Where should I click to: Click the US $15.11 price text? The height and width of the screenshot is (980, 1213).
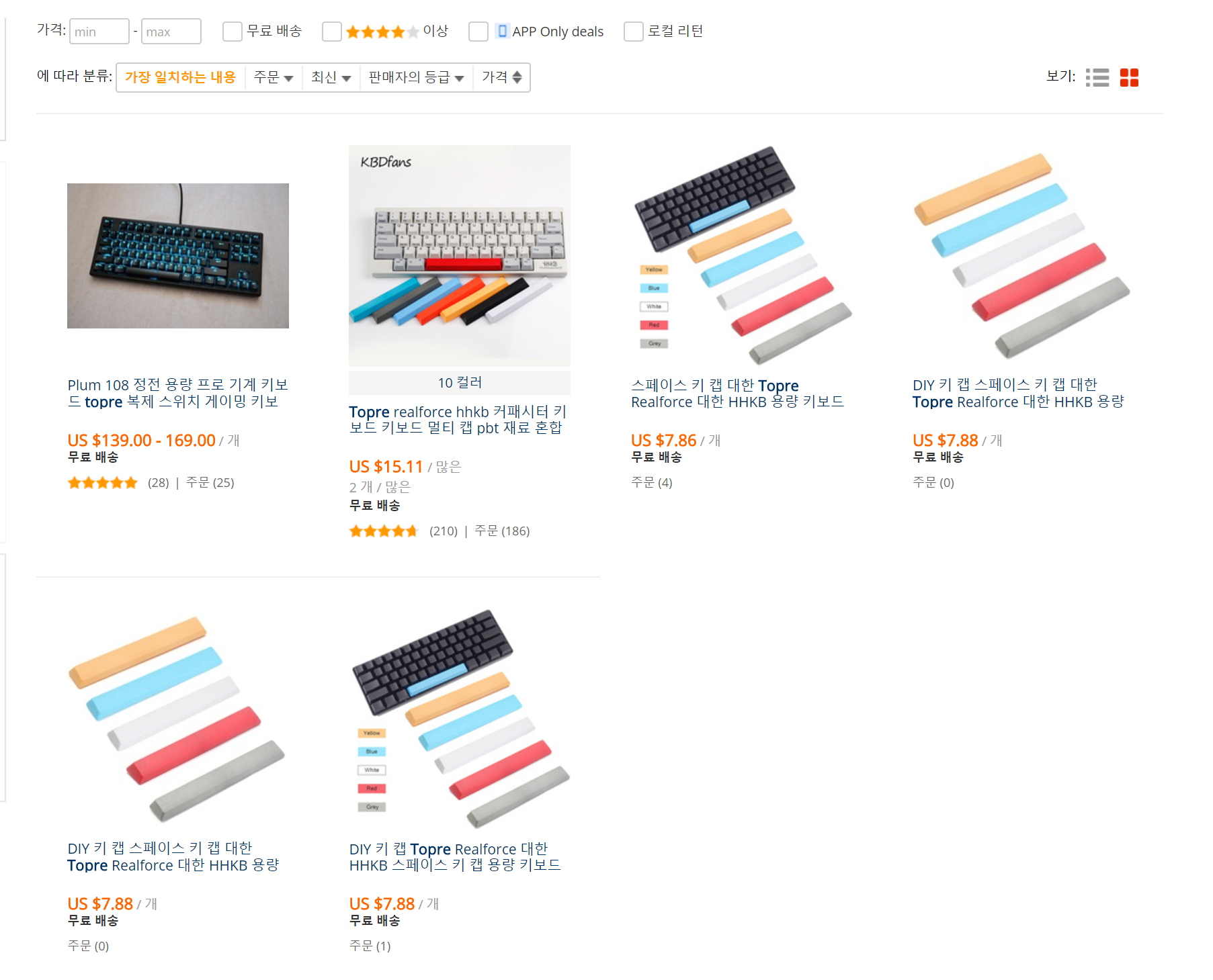point(386,467)
